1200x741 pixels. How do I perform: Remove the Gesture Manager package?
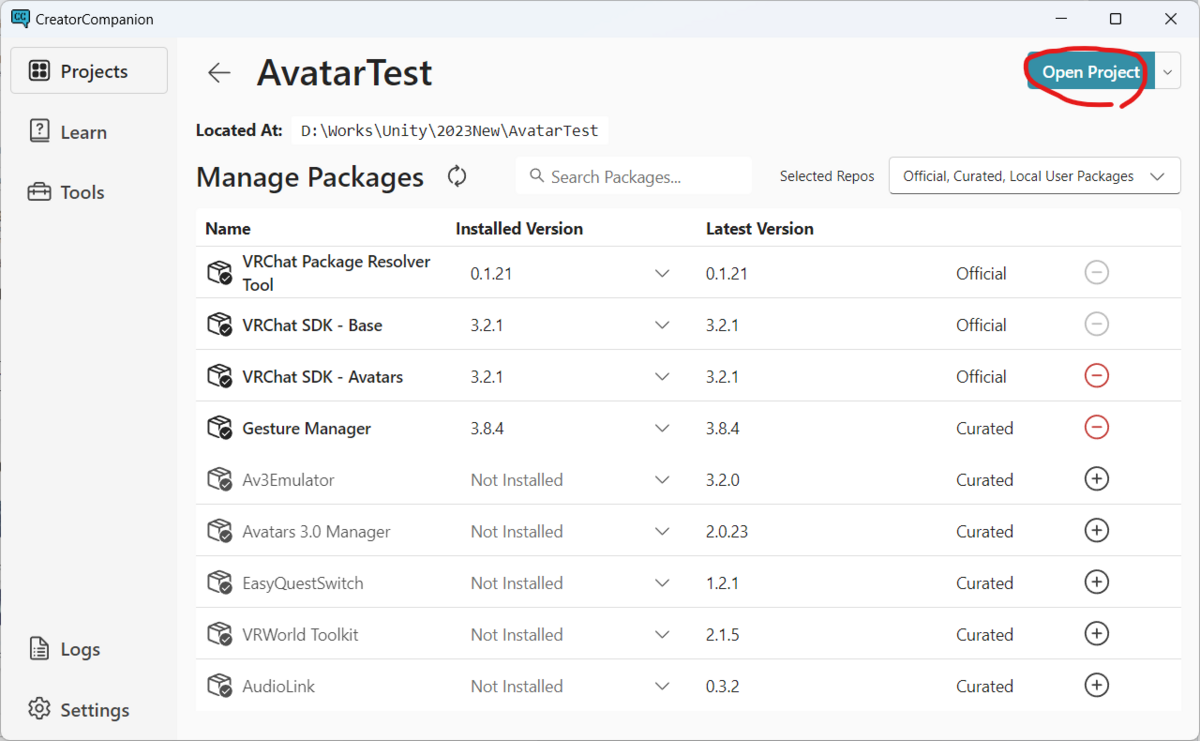pyautogui.click(x=1096, y=428)
